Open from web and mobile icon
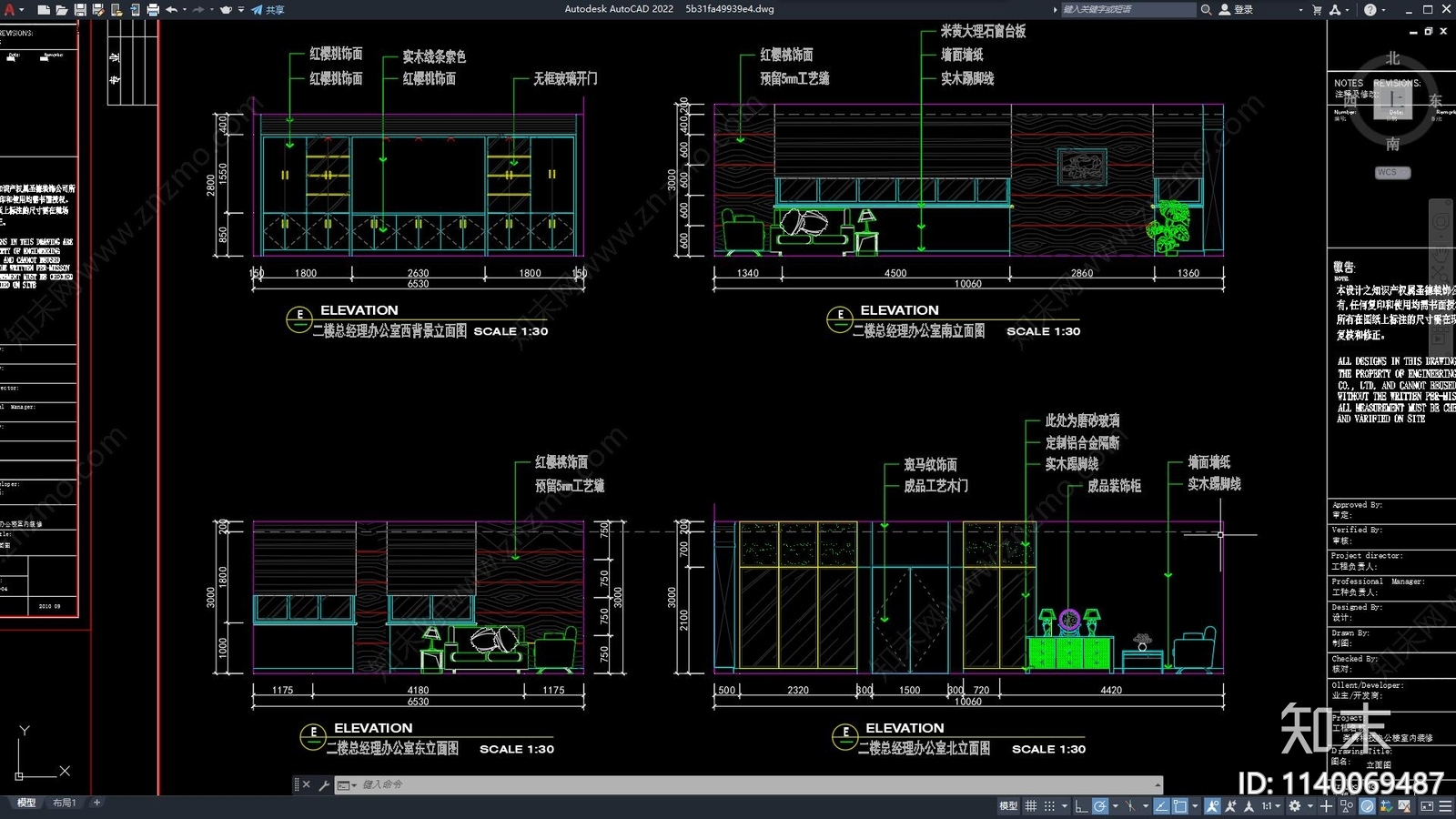 pyautogui.click(x=116, y=9)
